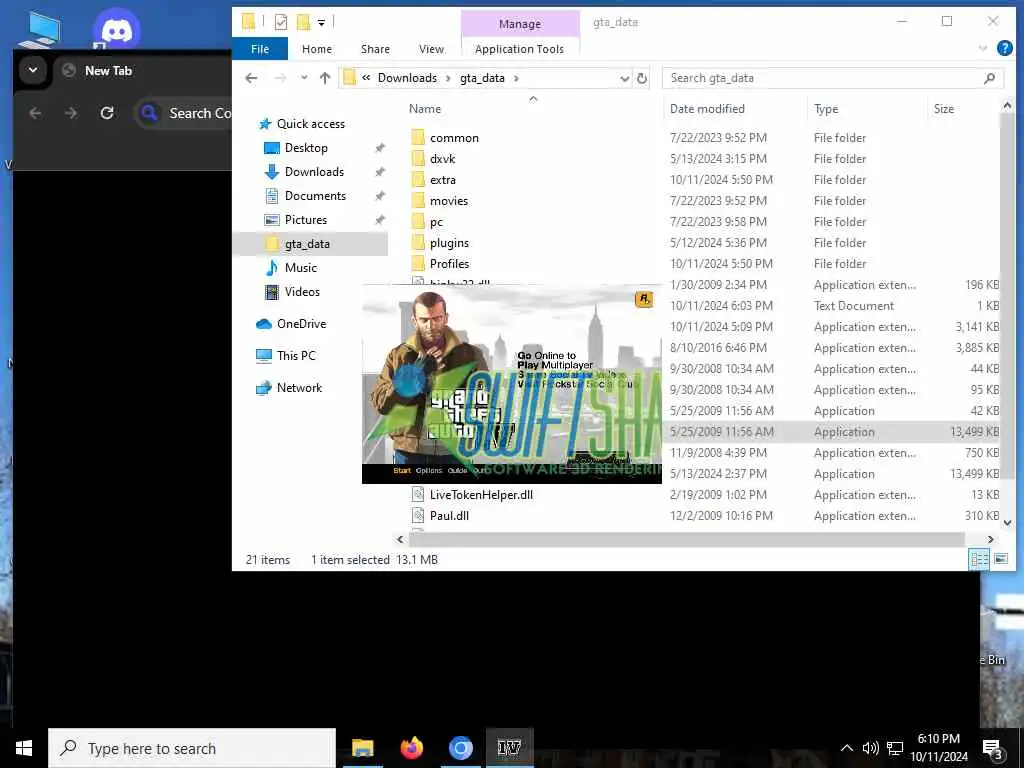Viewport: 1024px width, 768px height.
Task: Select the Profiles folder
Action: click(x=449, y=264)
